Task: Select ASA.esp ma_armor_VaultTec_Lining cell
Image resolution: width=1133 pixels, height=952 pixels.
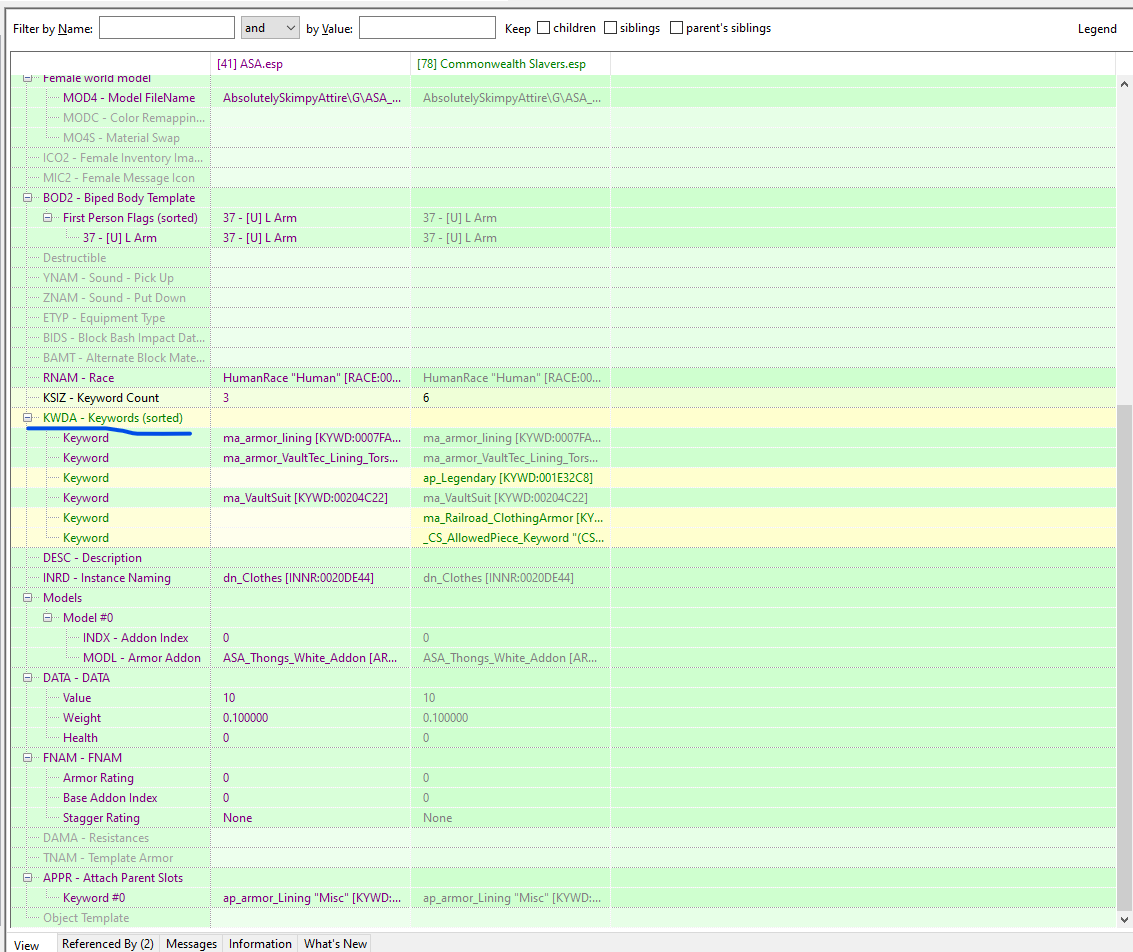Action: [x=311, y=458]
